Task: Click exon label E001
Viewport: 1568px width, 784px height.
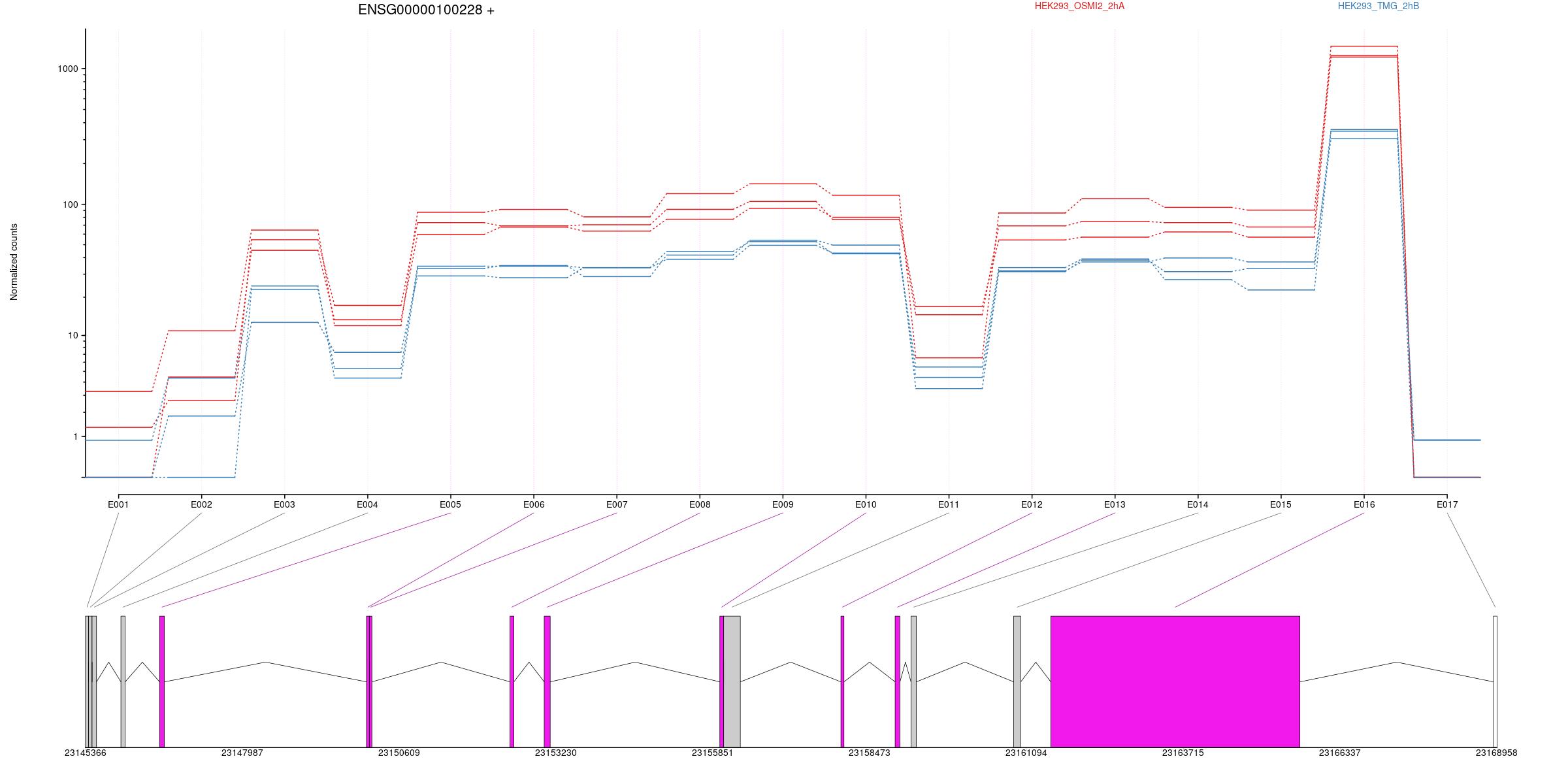Action: click(x=118, y=504)
